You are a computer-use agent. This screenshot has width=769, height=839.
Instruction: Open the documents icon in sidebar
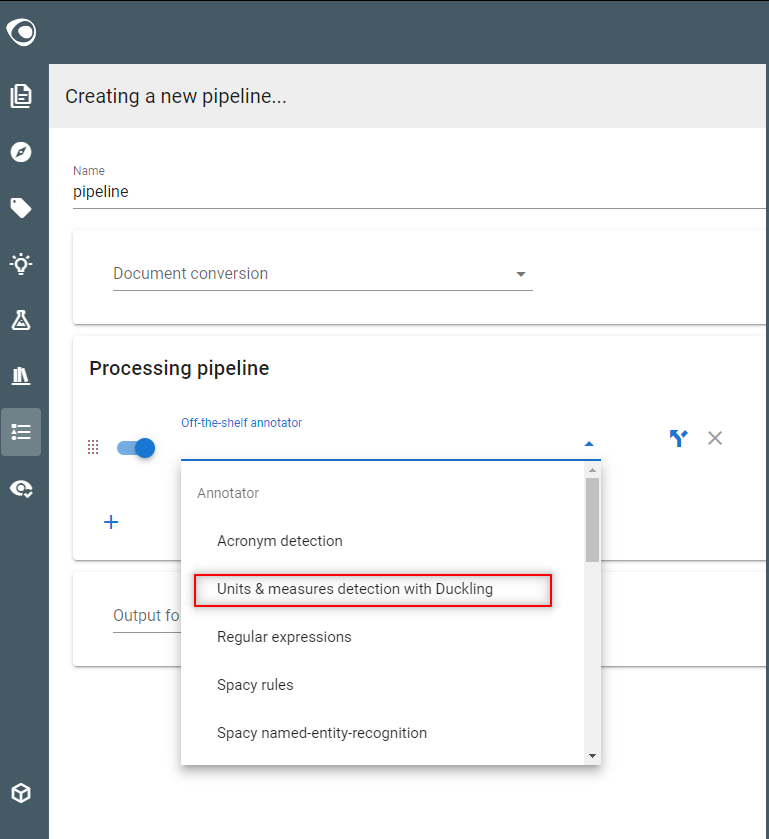(21, 96)
